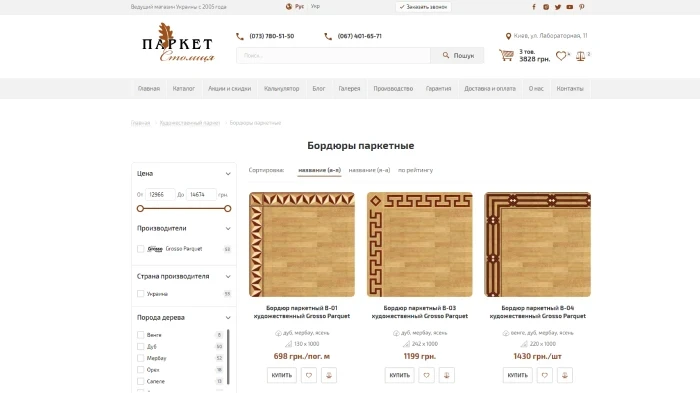
Task: Open Художественный паркет breadcrumb link
Action: [x=190, y=123]
